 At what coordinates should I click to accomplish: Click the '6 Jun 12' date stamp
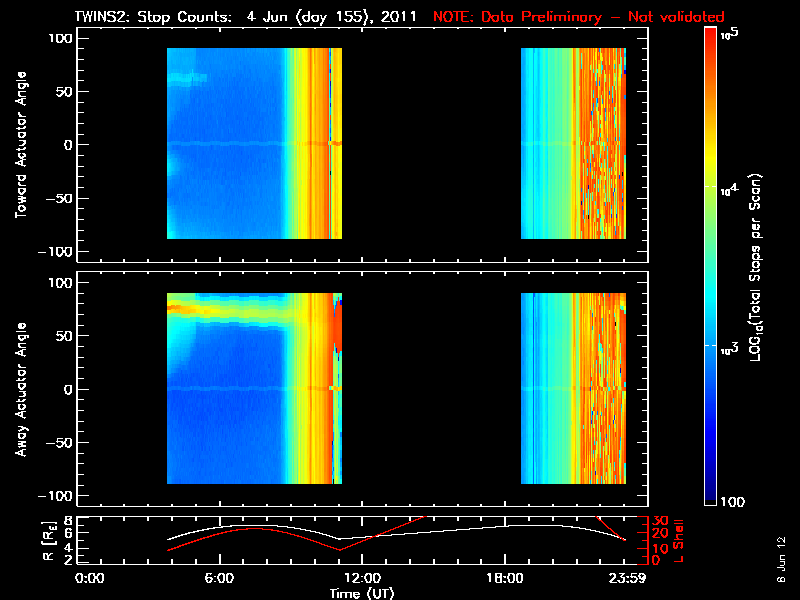[x=782, y=559]
